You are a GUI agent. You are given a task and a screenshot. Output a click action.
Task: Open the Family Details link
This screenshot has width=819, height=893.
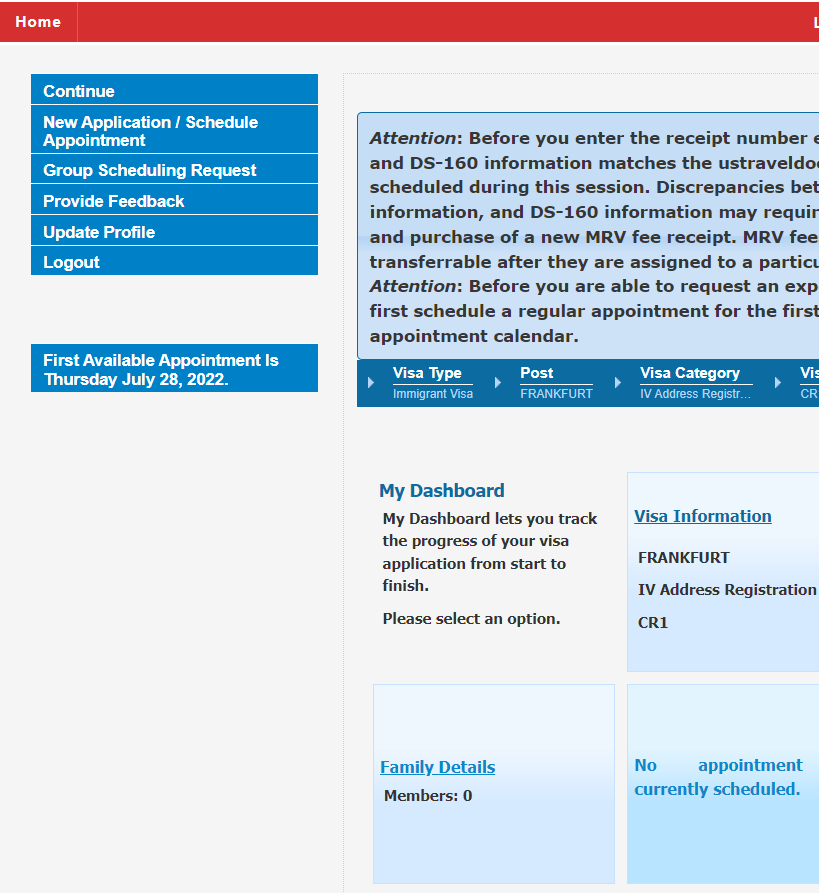click(x=437, y=767)
